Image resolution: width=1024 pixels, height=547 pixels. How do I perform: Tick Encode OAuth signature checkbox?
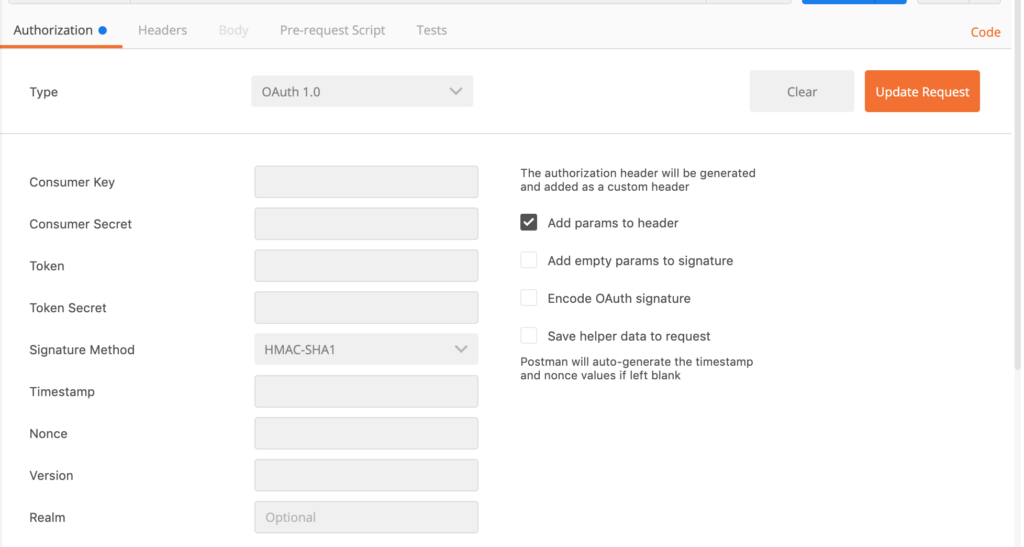(528, 298)
